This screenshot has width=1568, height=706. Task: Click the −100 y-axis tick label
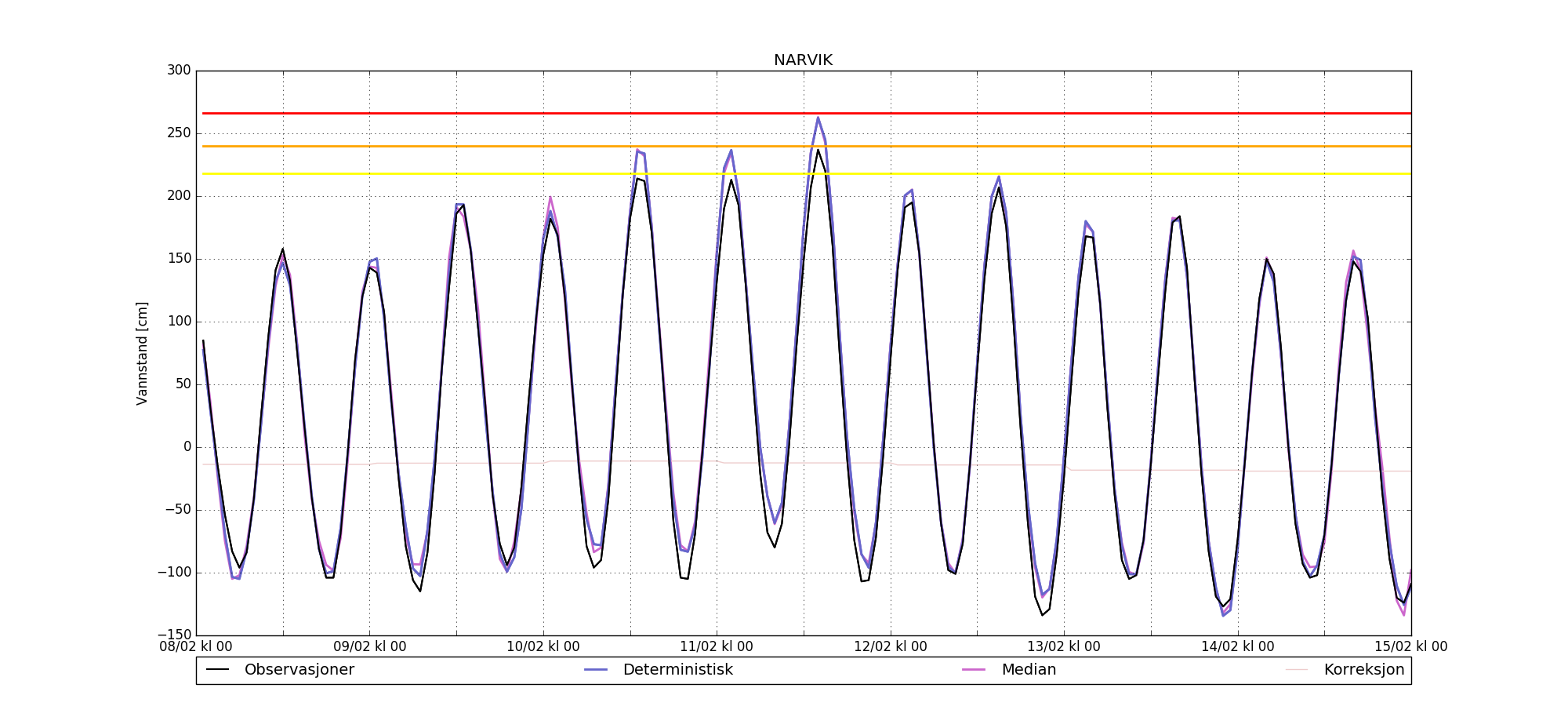pos(174,573)
